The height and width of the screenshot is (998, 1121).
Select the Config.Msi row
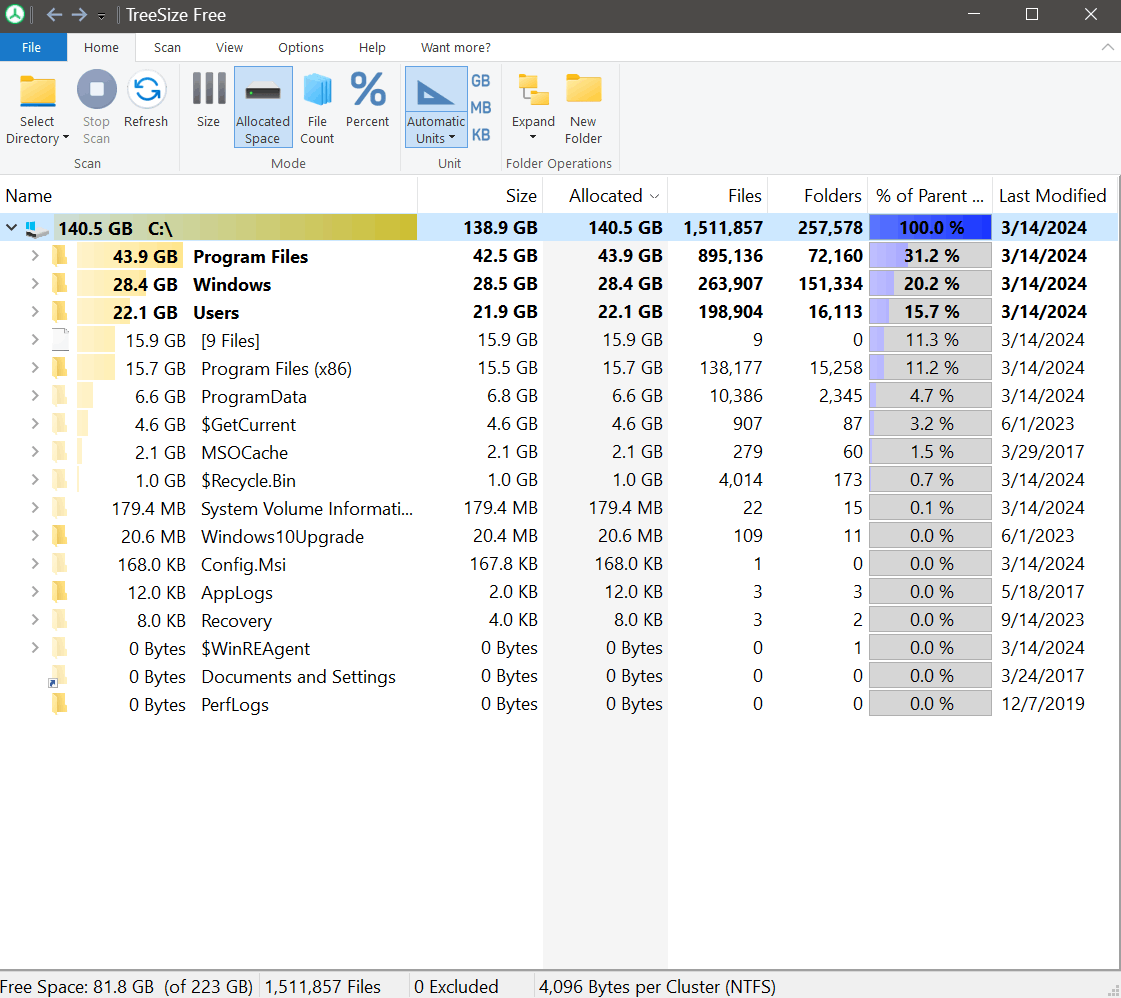coord(559,564)
